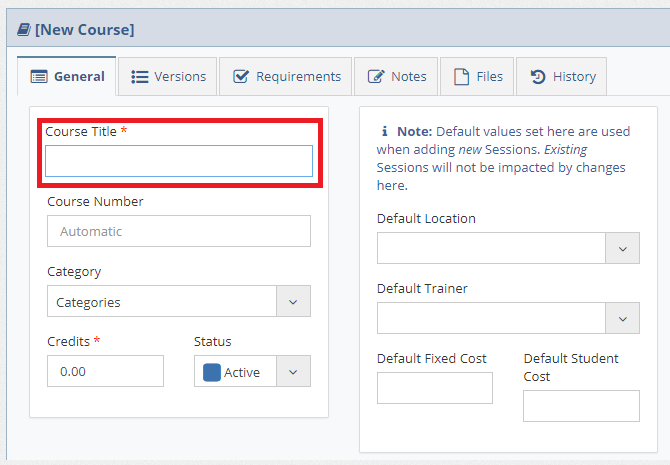Image resolution: width=670 pixels, height=465 pixels.
Task: Click into the Credits field
Action: 105,371
